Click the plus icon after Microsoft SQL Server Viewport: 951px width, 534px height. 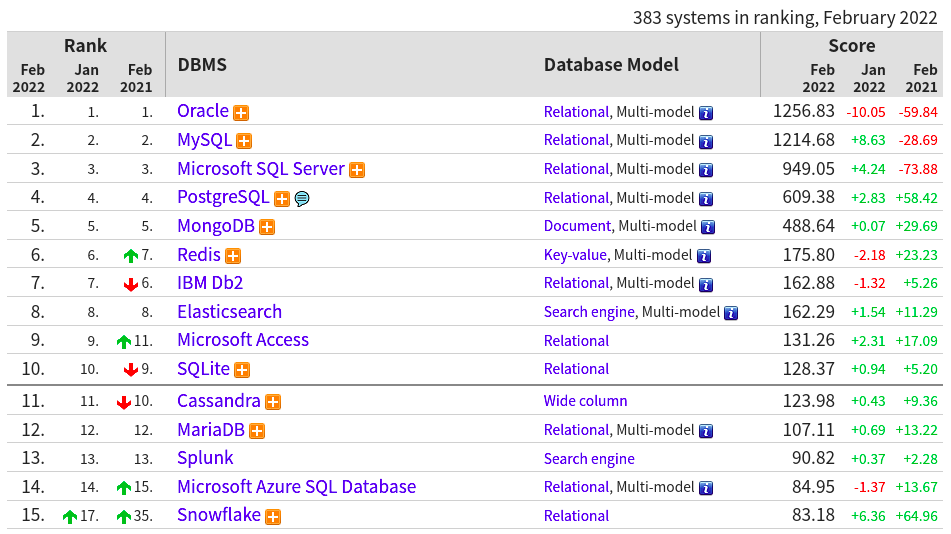[357, 170]
